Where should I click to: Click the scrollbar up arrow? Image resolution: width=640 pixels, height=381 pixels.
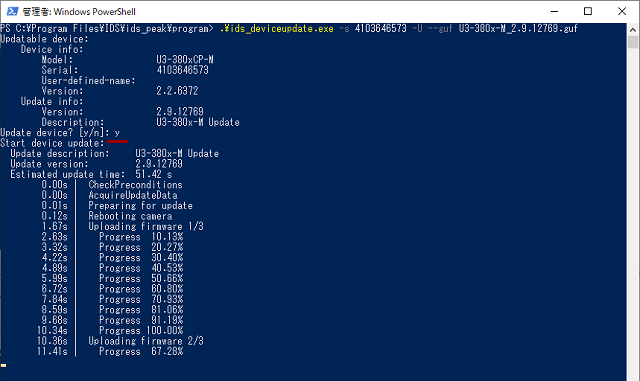(633, 29)
